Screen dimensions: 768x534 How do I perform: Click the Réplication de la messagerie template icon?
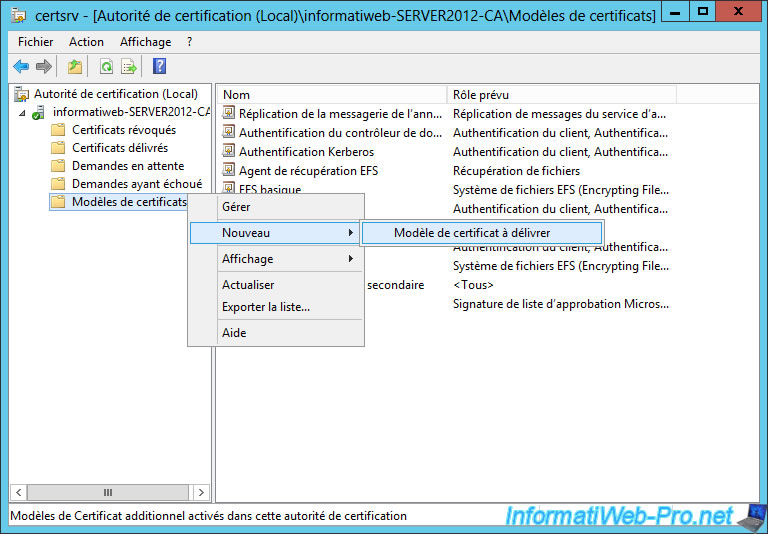tap(228, 113)
